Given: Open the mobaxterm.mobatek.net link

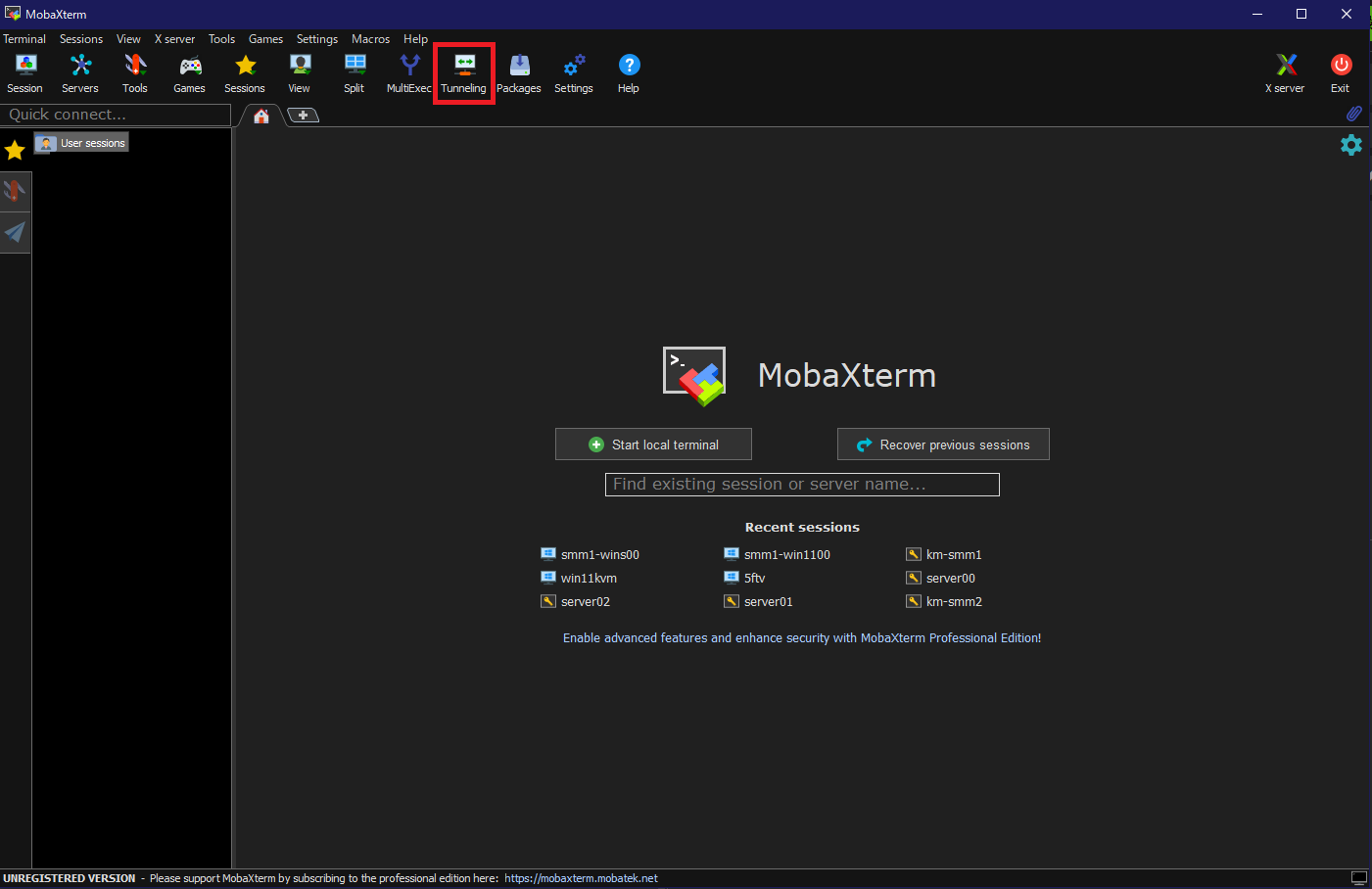Looking at the screenshot, I should (x=581, y=878).
